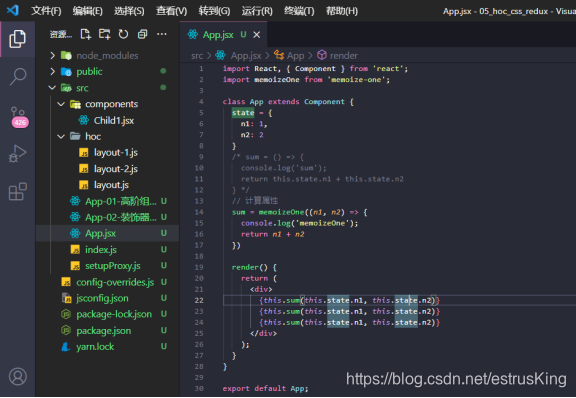Open the 选择(S) menu

[x=129, y=11]
